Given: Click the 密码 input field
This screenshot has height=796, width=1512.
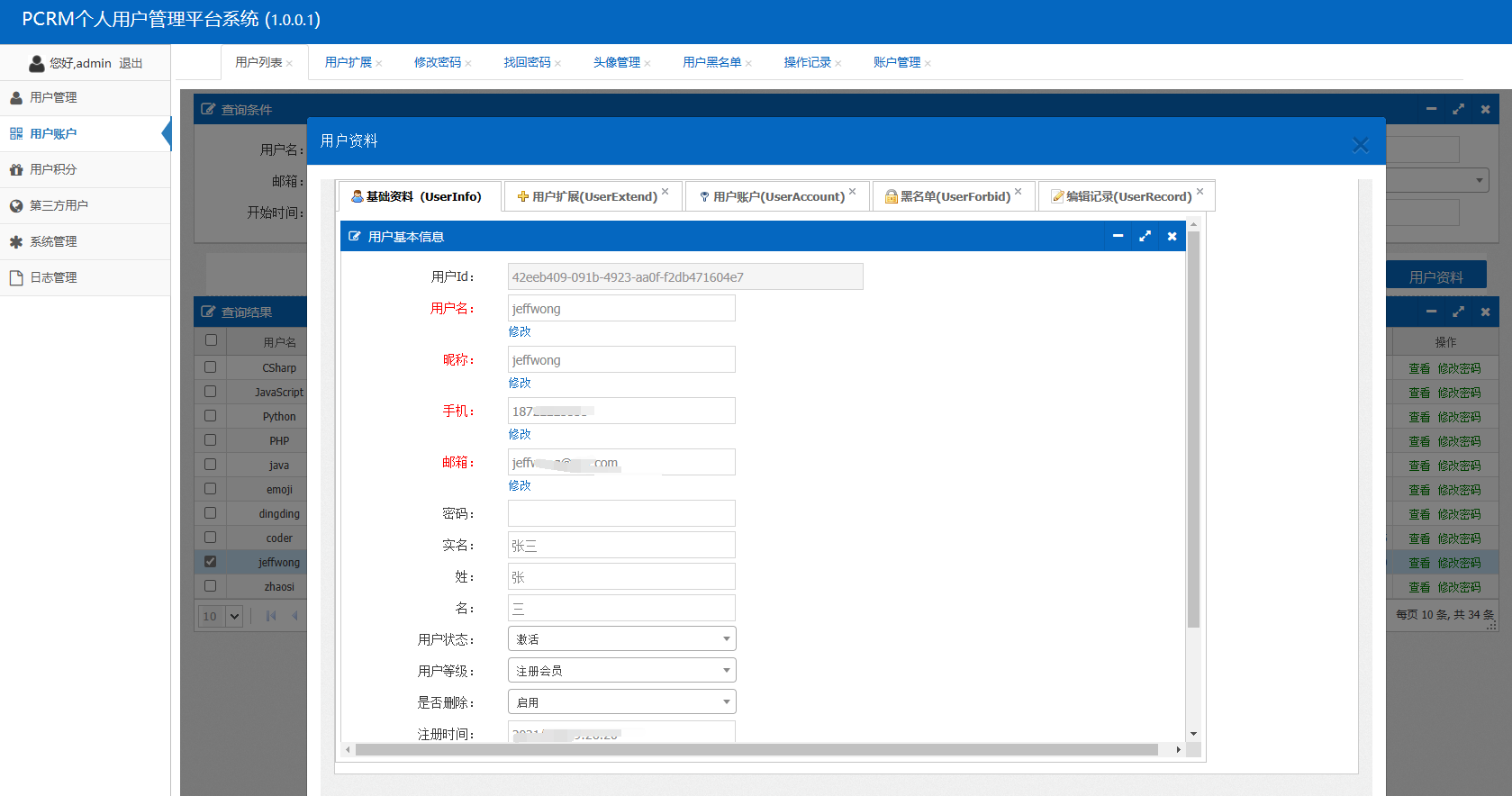Looking at the screenshot, I should [x=621, y=513].
